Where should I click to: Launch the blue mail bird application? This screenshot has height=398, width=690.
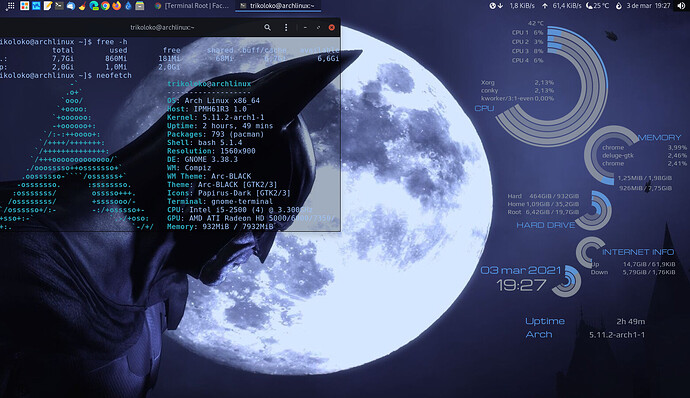[x=70, y=6]
